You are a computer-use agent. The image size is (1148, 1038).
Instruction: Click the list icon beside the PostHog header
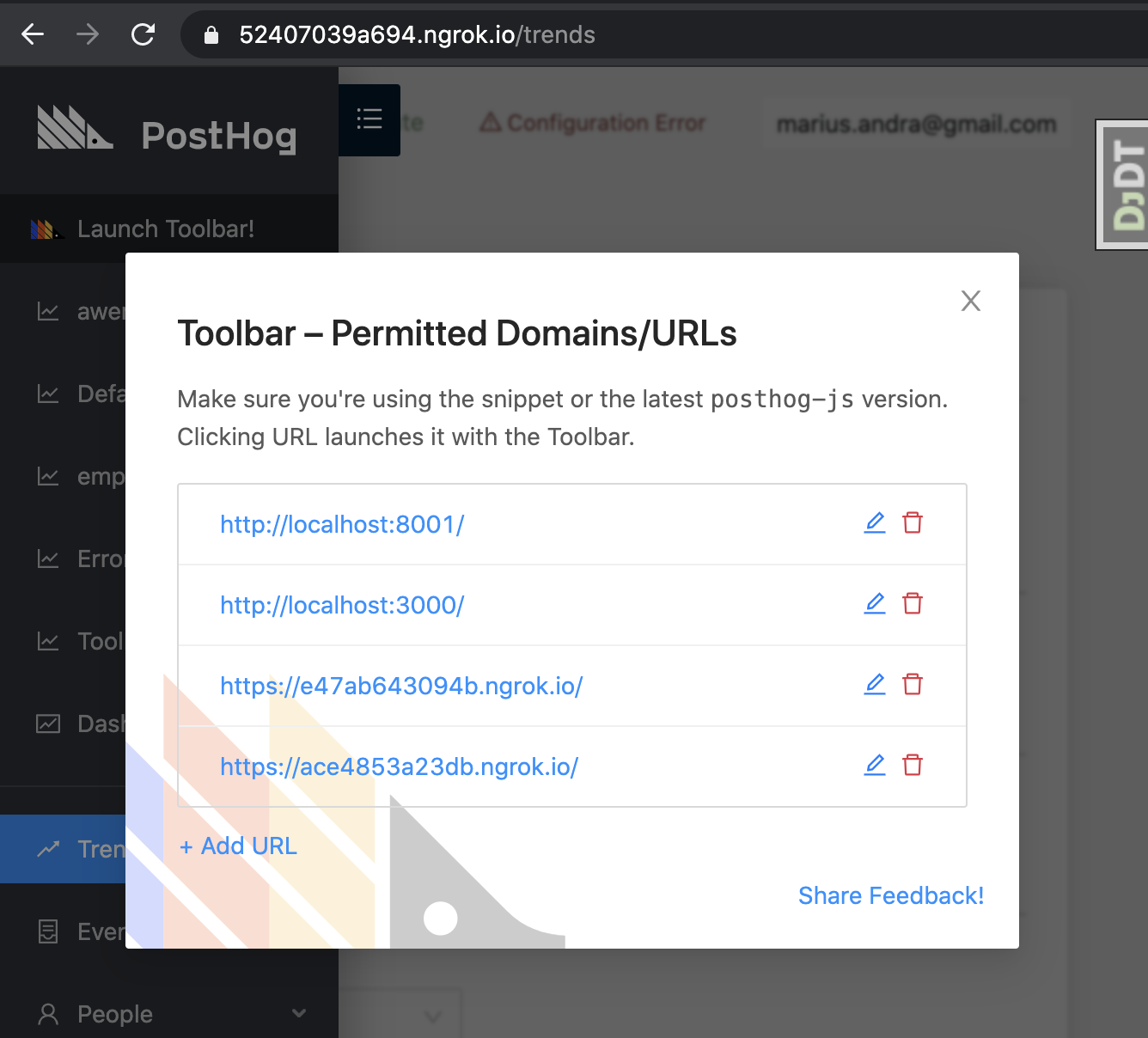369,120
